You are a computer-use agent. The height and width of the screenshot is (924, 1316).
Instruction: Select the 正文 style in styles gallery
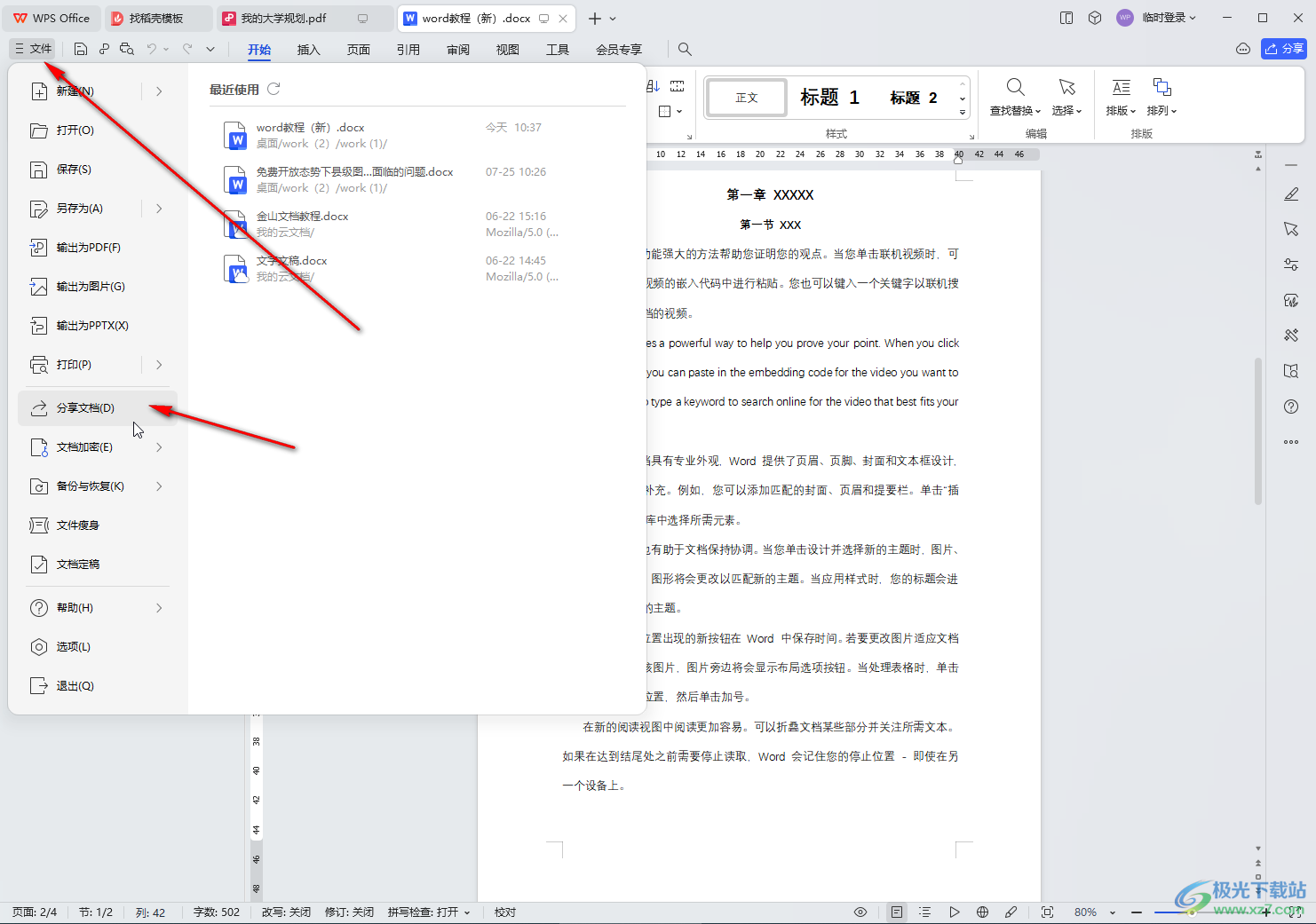tap(747, 98)
